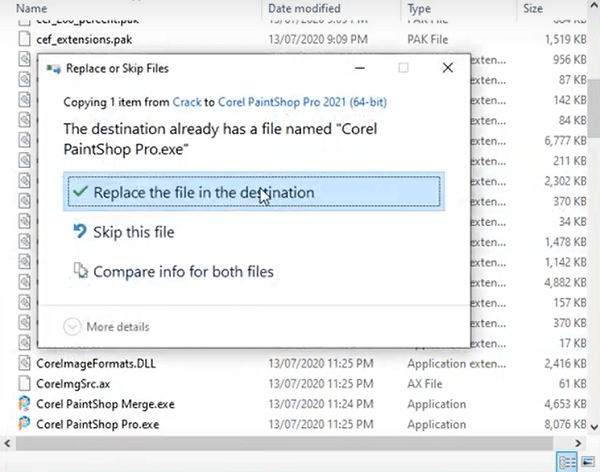The width and height of the screenshot is (600, 472).
Task: Select cef_extensions.pak file
Action: pyautogui.click(x=84, y=39)
